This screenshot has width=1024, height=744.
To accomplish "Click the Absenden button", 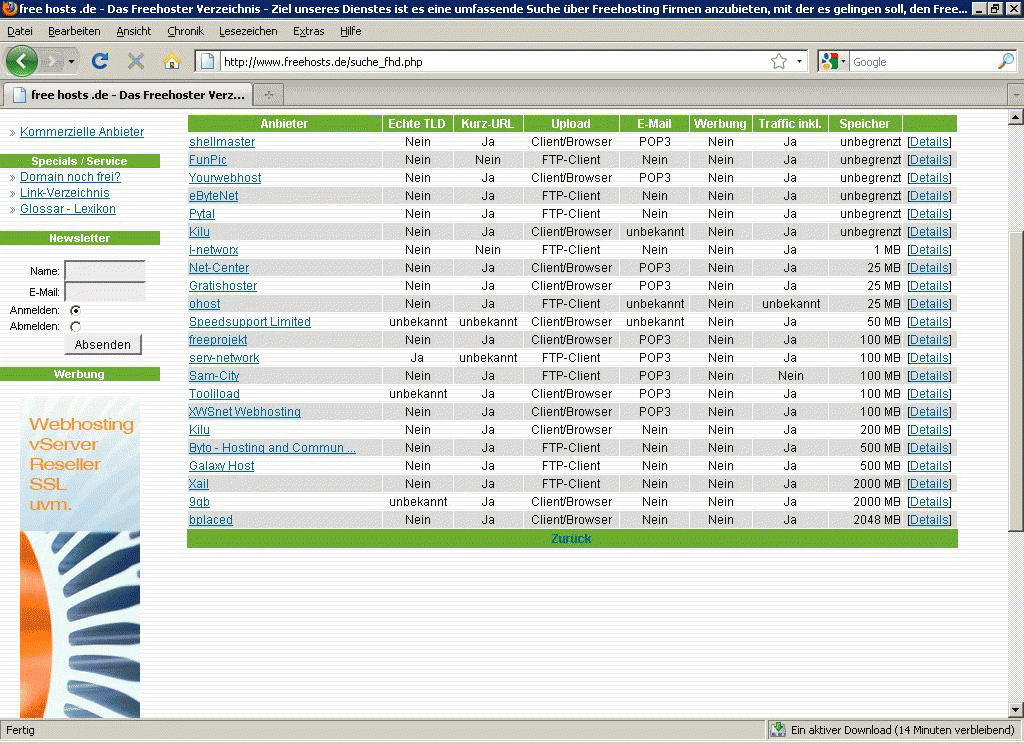I will click(103, 344).
